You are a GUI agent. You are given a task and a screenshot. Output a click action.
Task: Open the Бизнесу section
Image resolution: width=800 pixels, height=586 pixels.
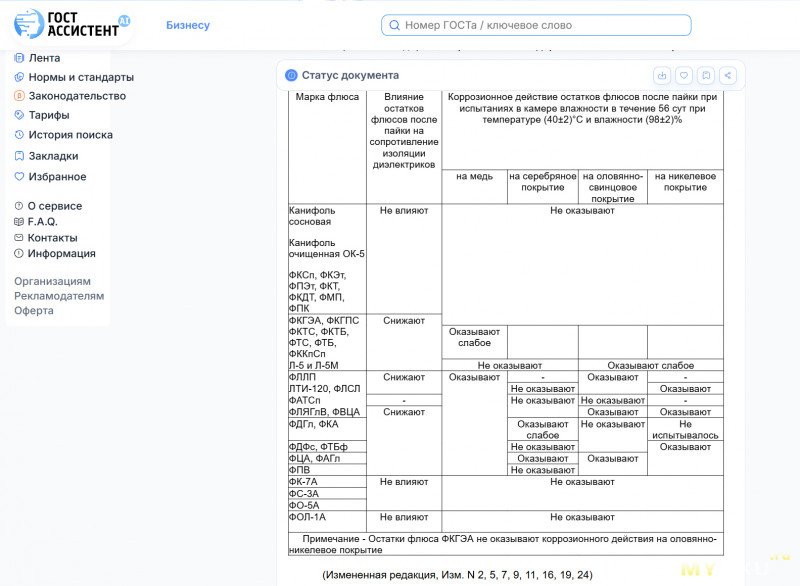(188, 25)
